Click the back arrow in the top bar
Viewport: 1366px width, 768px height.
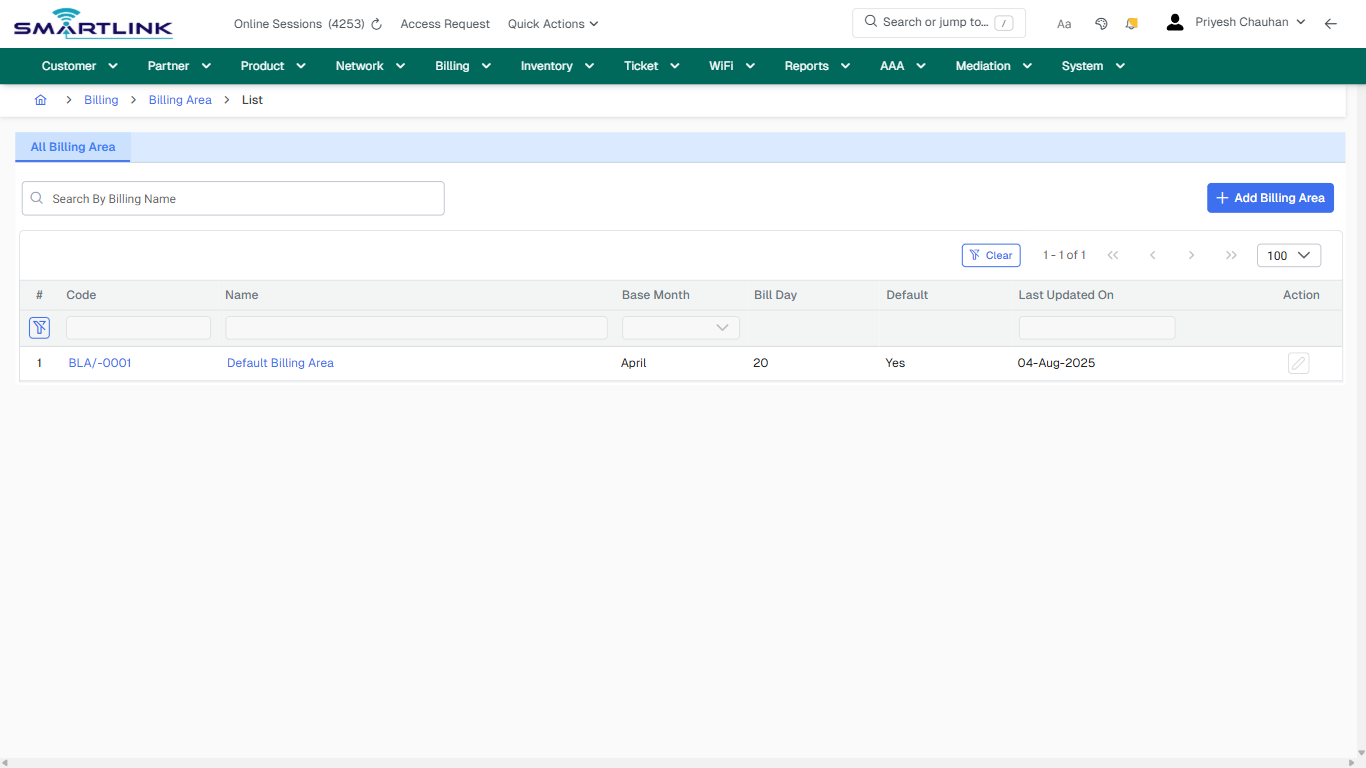1331,23
